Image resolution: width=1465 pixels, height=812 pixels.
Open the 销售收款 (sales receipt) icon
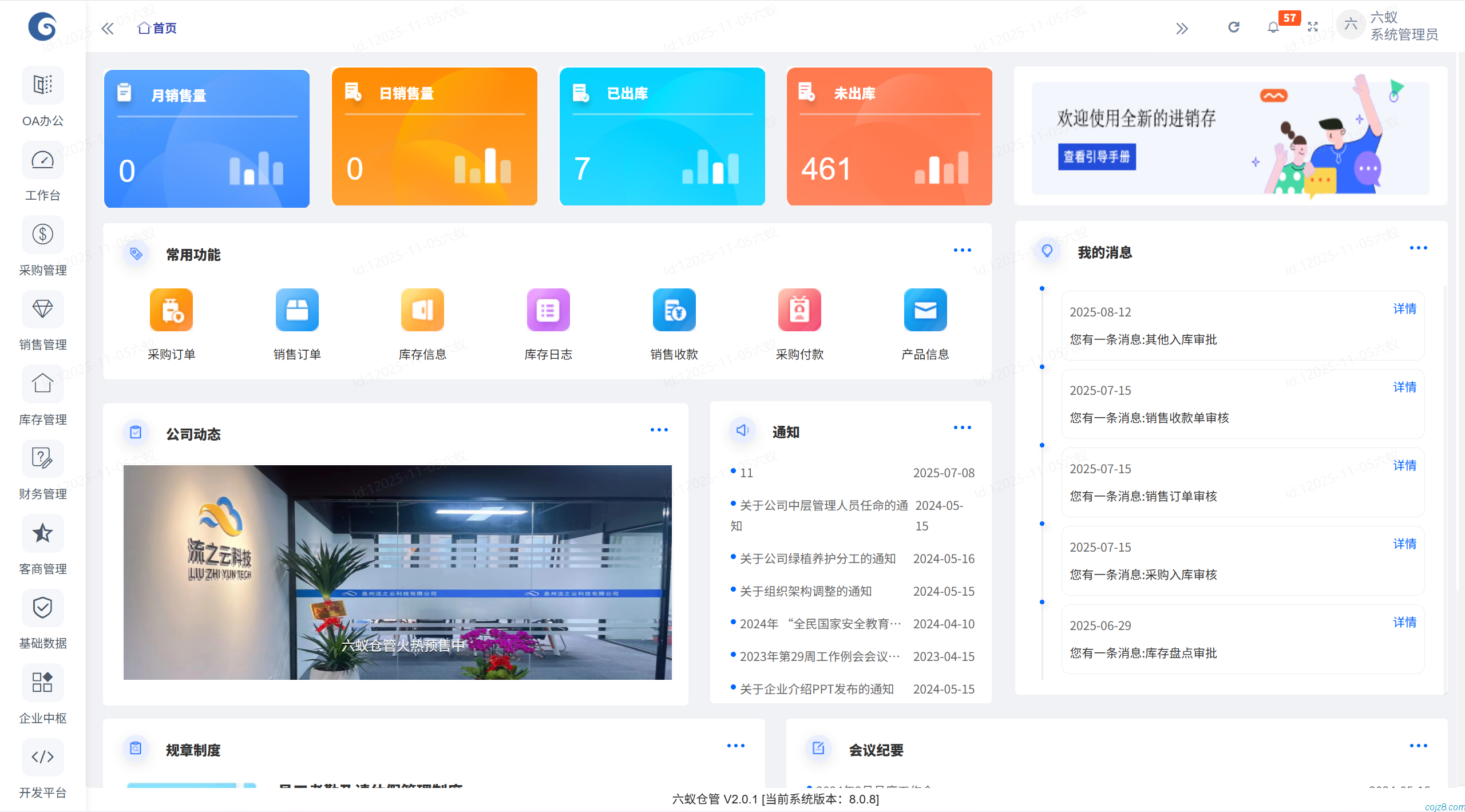[674, 310]
